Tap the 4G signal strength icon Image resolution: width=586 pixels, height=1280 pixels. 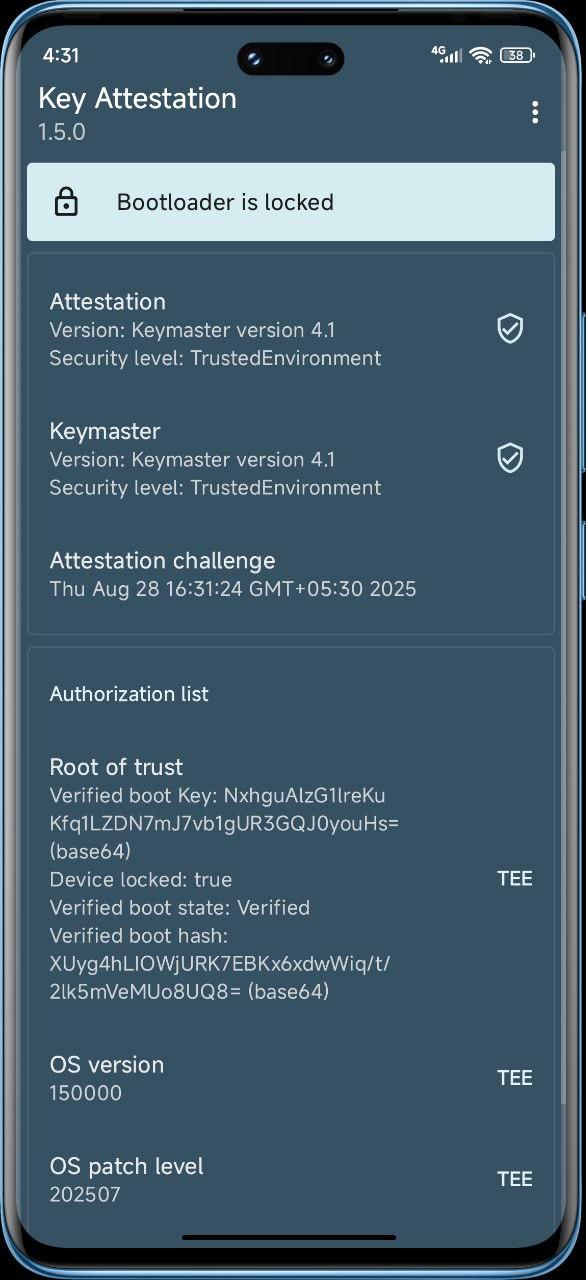[x=446, y=54]
